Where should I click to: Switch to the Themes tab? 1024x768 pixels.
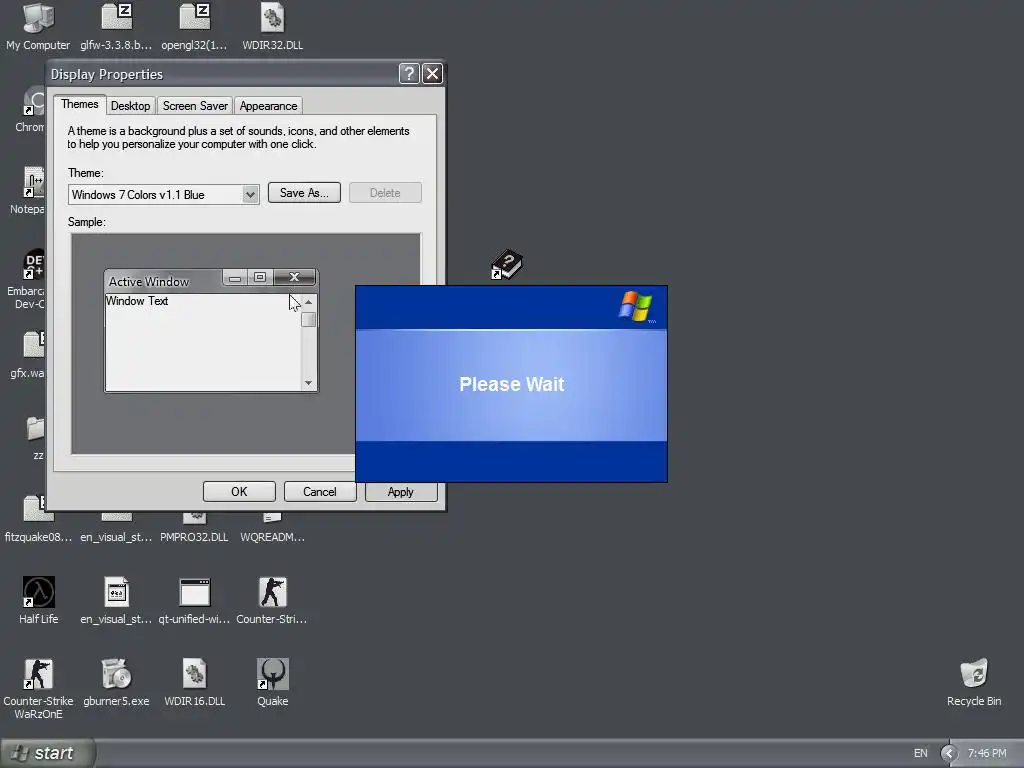pos(80,104)
